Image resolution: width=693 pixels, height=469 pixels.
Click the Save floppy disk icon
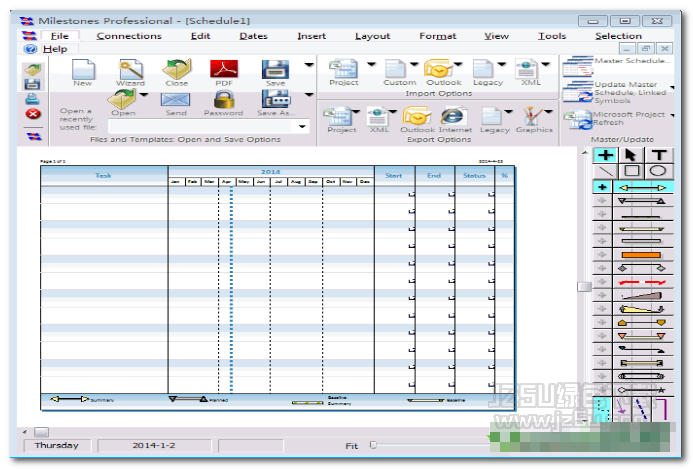[275, 69]
